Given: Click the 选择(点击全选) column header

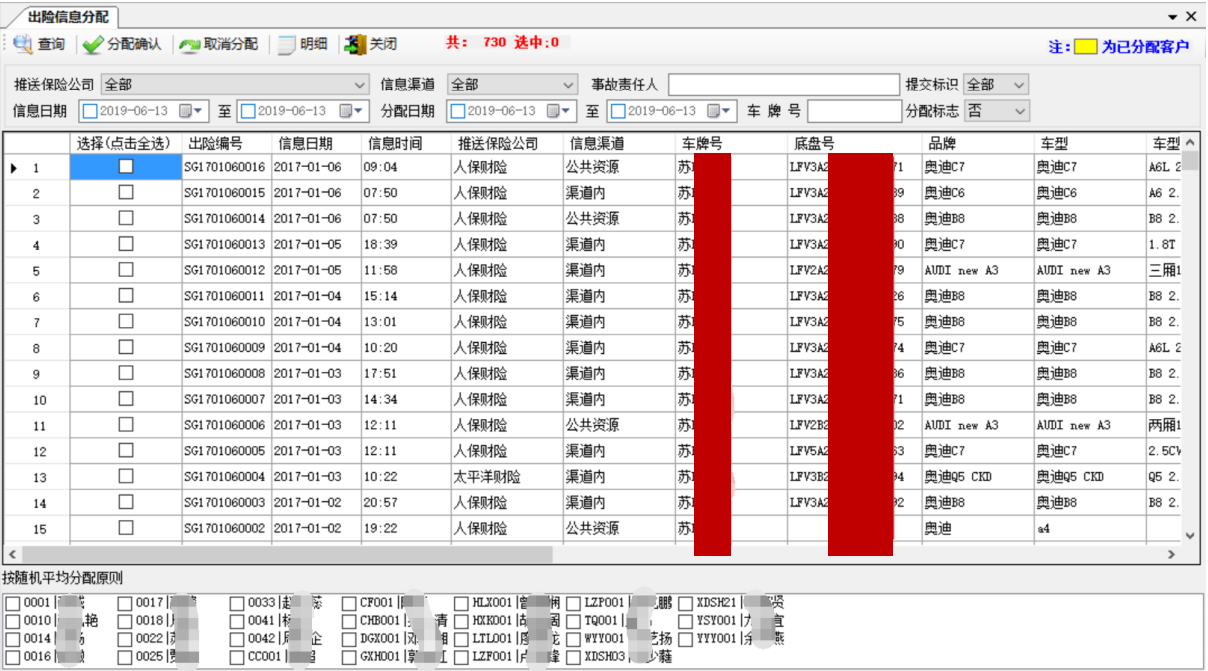Looking at the screenshot, I should point(125,143).
